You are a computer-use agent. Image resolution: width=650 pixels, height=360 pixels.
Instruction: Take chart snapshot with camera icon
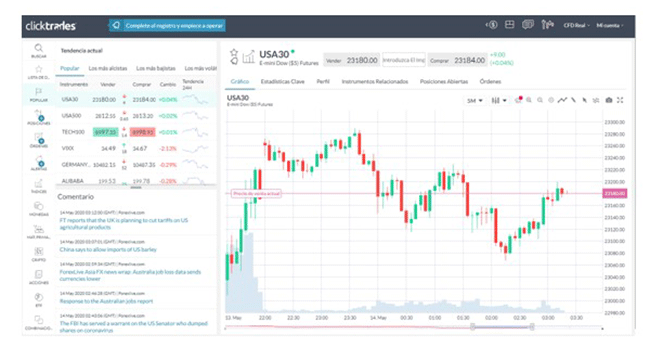(609, 100)
